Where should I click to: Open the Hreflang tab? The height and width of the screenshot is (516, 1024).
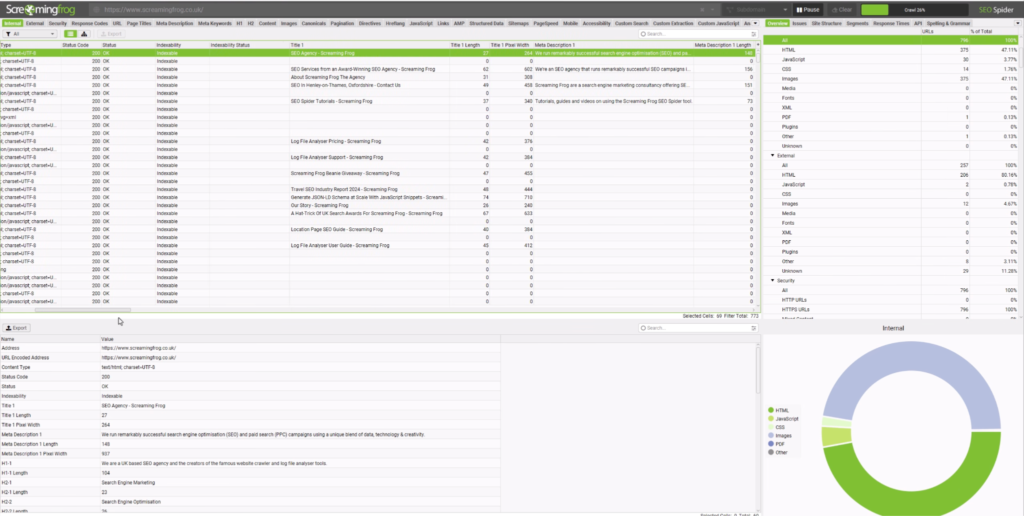coord(395,24)
